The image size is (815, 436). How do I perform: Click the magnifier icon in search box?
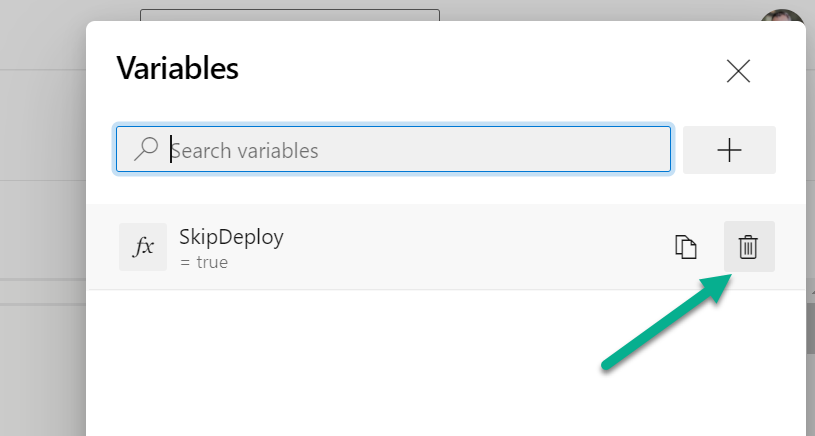[146, 150]
